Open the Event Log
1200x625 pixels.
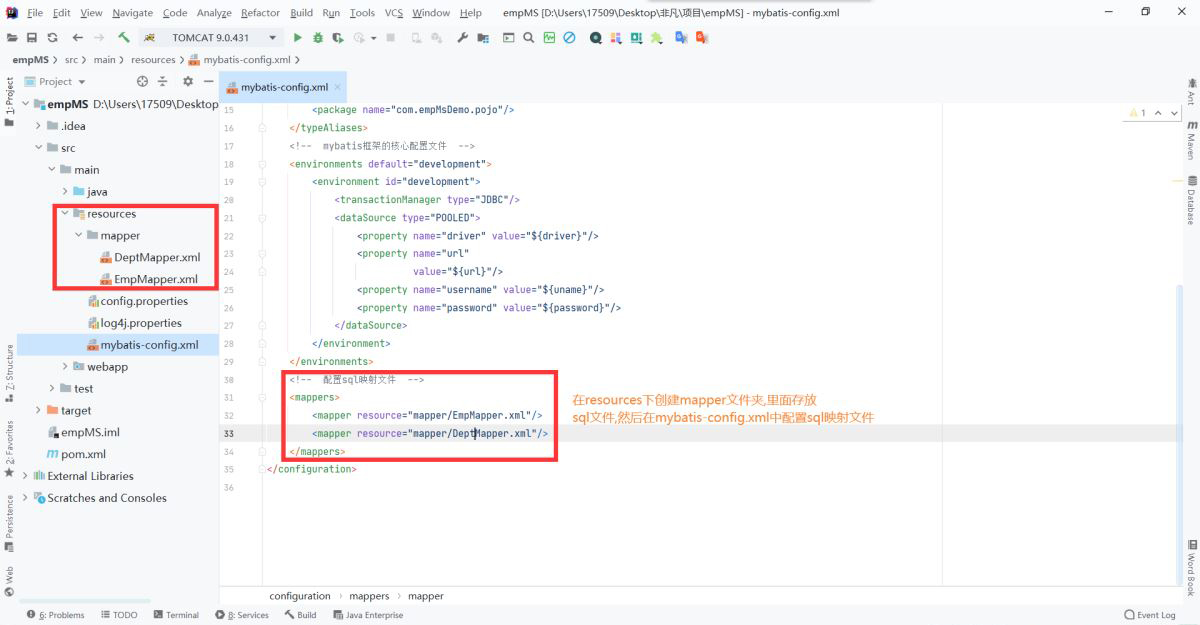click(x=1150, y=615)
